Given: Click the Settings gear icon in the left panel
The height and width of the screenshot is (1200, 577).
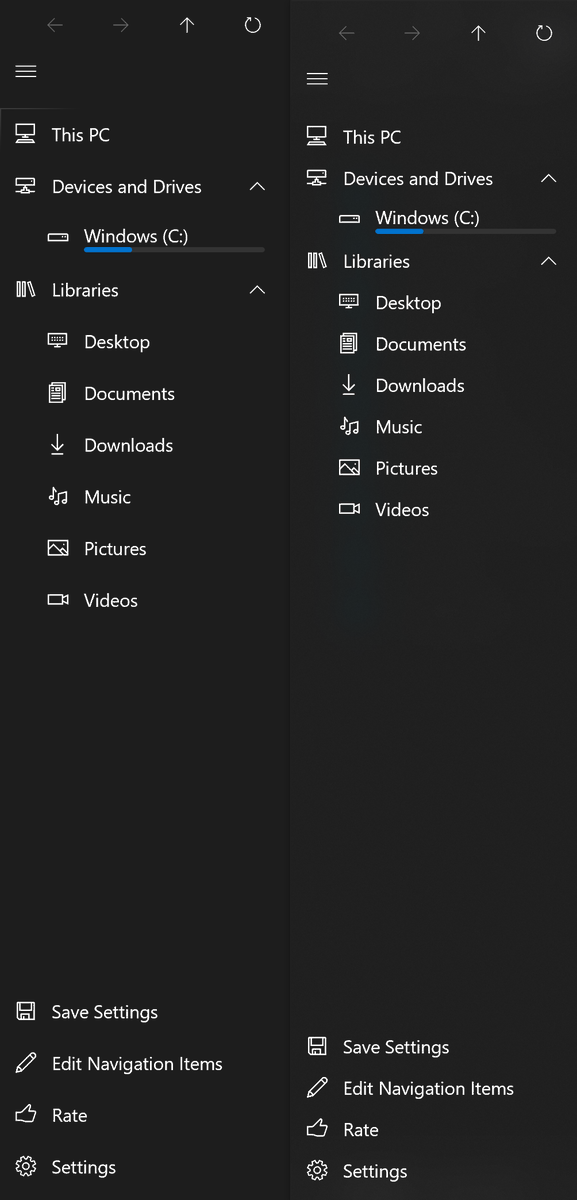Looking at the screenshot, I should pyautogui.click(x=26, y=1166).
